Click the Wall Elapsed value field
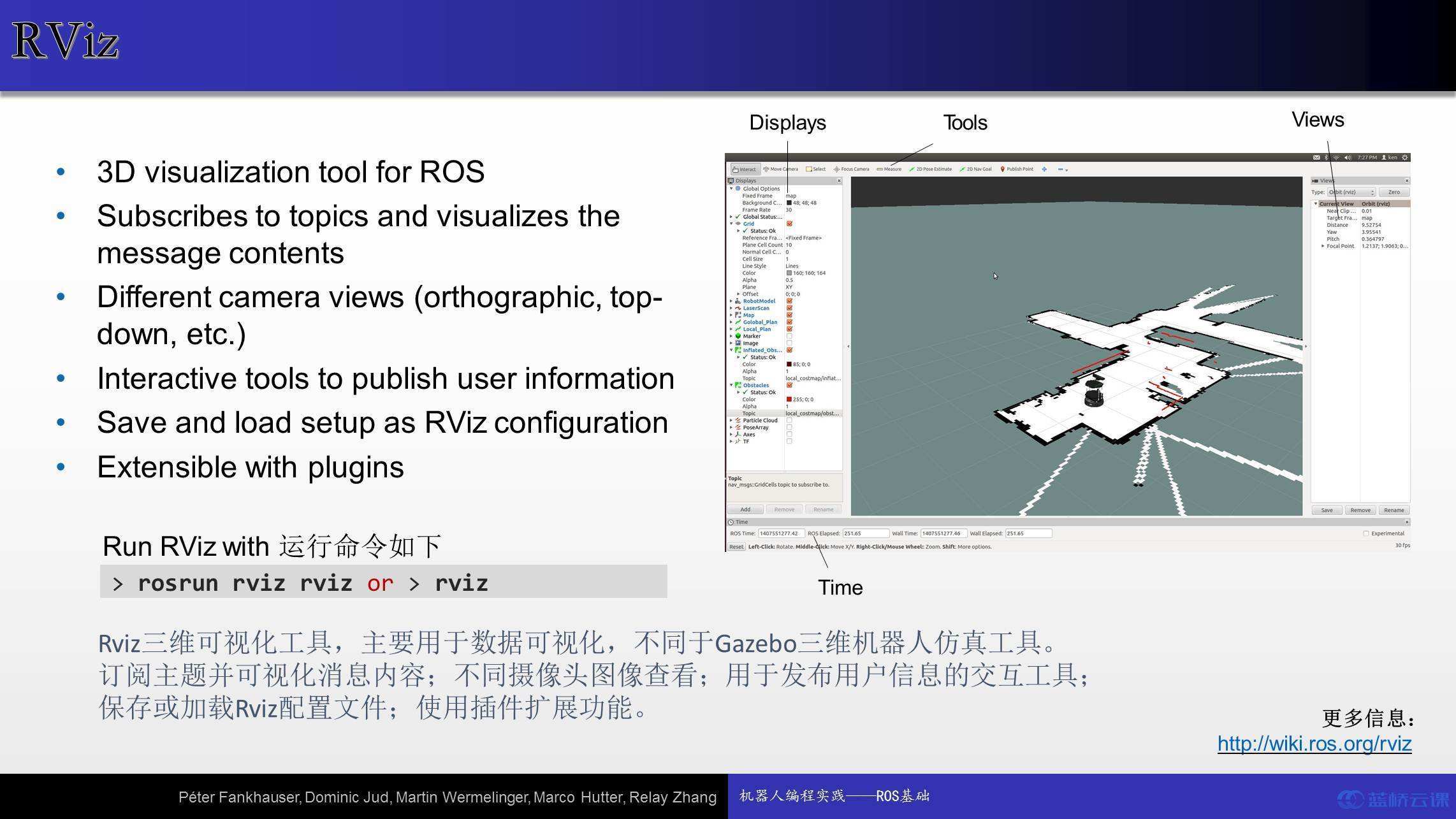The height and width of the screenshot is (819, 1456). [1028, 533]
